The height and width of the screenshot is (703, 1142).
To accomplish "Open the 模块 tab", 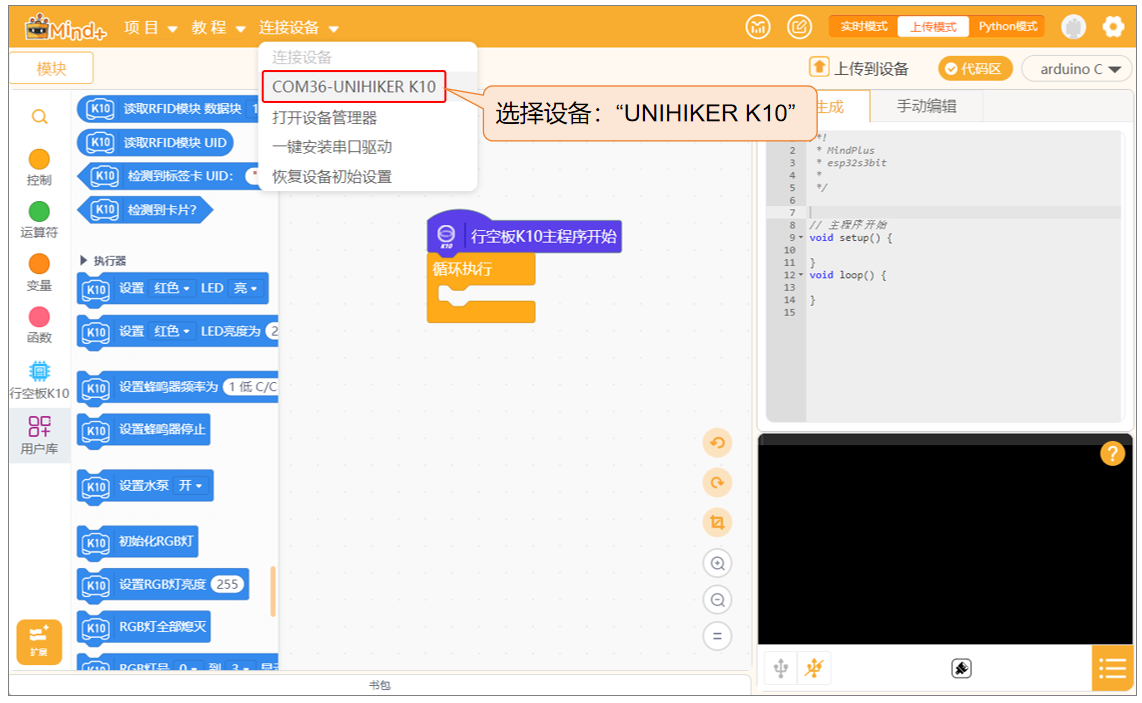I will (51, 68).
